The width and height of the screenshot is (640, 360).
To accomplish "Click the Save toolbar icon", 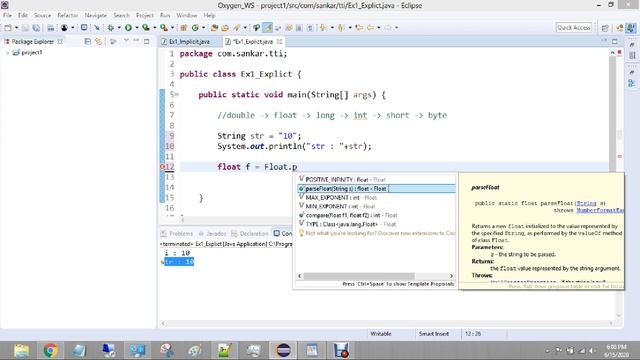I will point(25,28).
